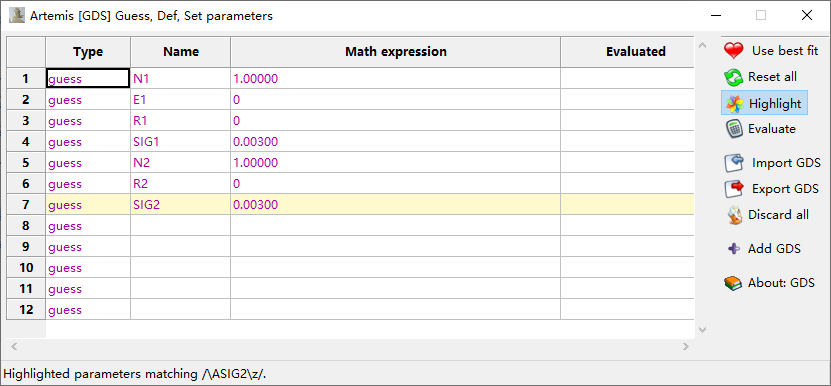The width and height of the screenshot is (831, 386).
Task: Click the Math expression column header
Action: pyautogui.click(x=395, y=51)
